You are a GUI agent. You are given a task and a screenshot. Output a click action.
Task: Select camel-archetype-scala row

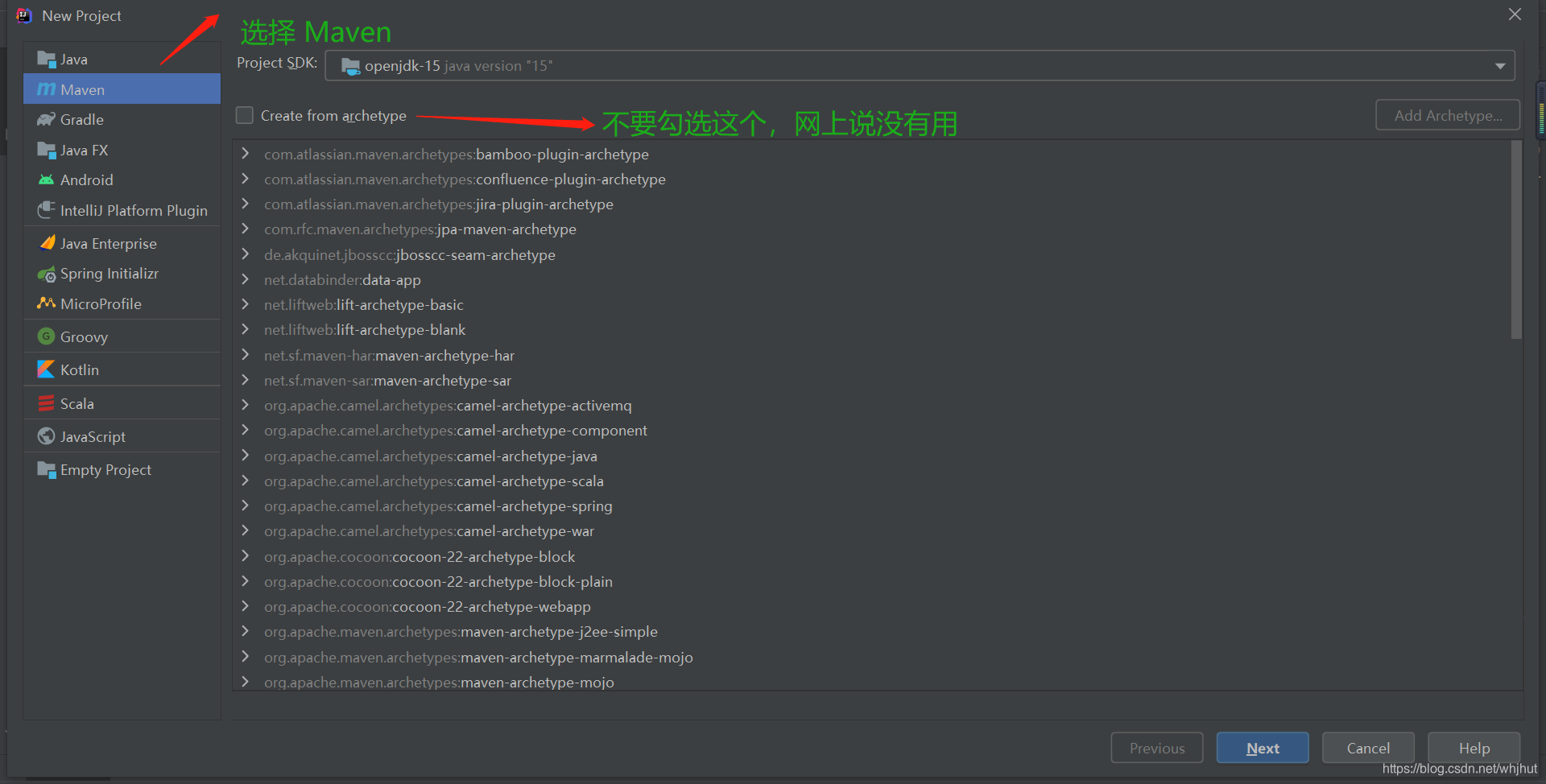coord(872,481)
